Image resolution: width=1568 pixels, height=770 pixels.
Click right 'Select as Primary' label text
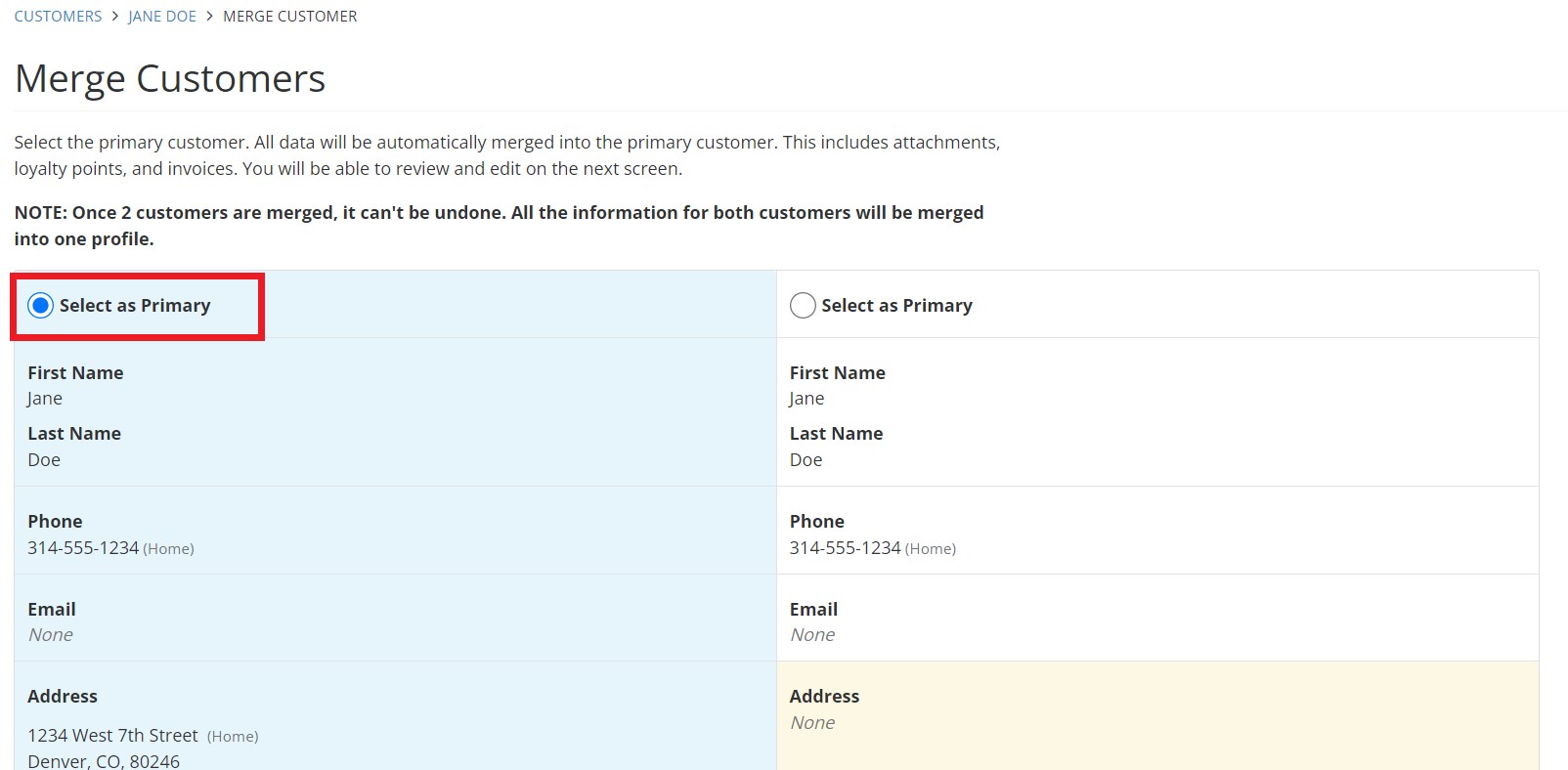coord(896,306)
